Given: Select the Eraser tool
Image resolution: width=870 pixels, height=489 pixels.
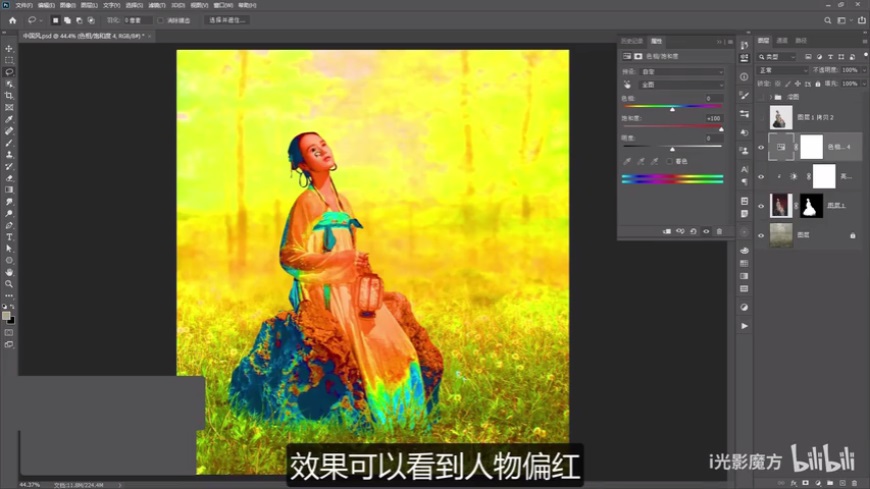Looking at the screenshot, I should (9, 178).
